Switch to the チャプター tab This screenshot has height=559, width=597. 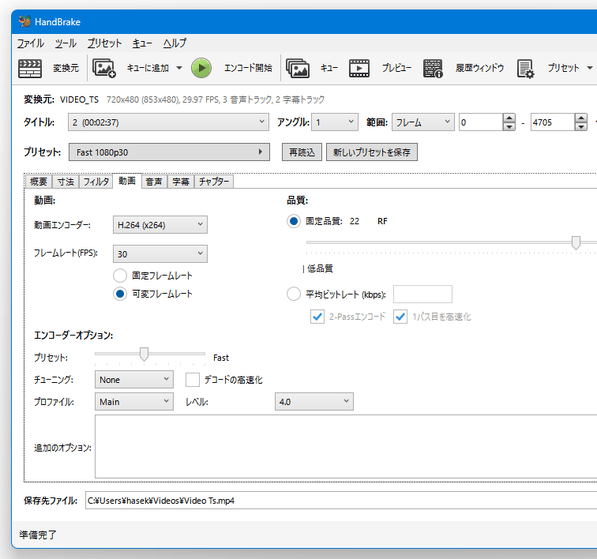pos(214,182)
